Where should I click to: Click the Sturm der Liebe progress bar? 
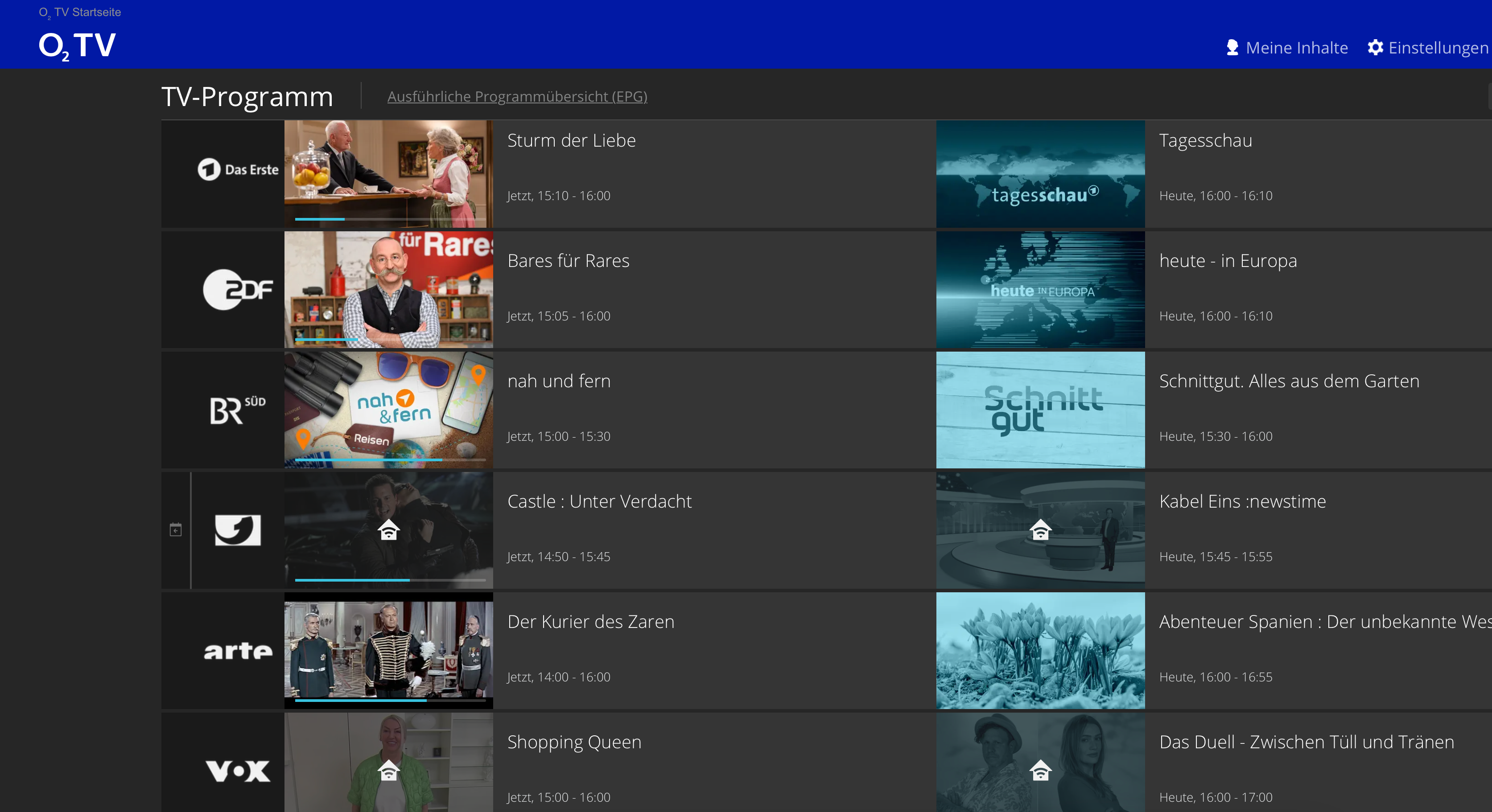(390, 219)
